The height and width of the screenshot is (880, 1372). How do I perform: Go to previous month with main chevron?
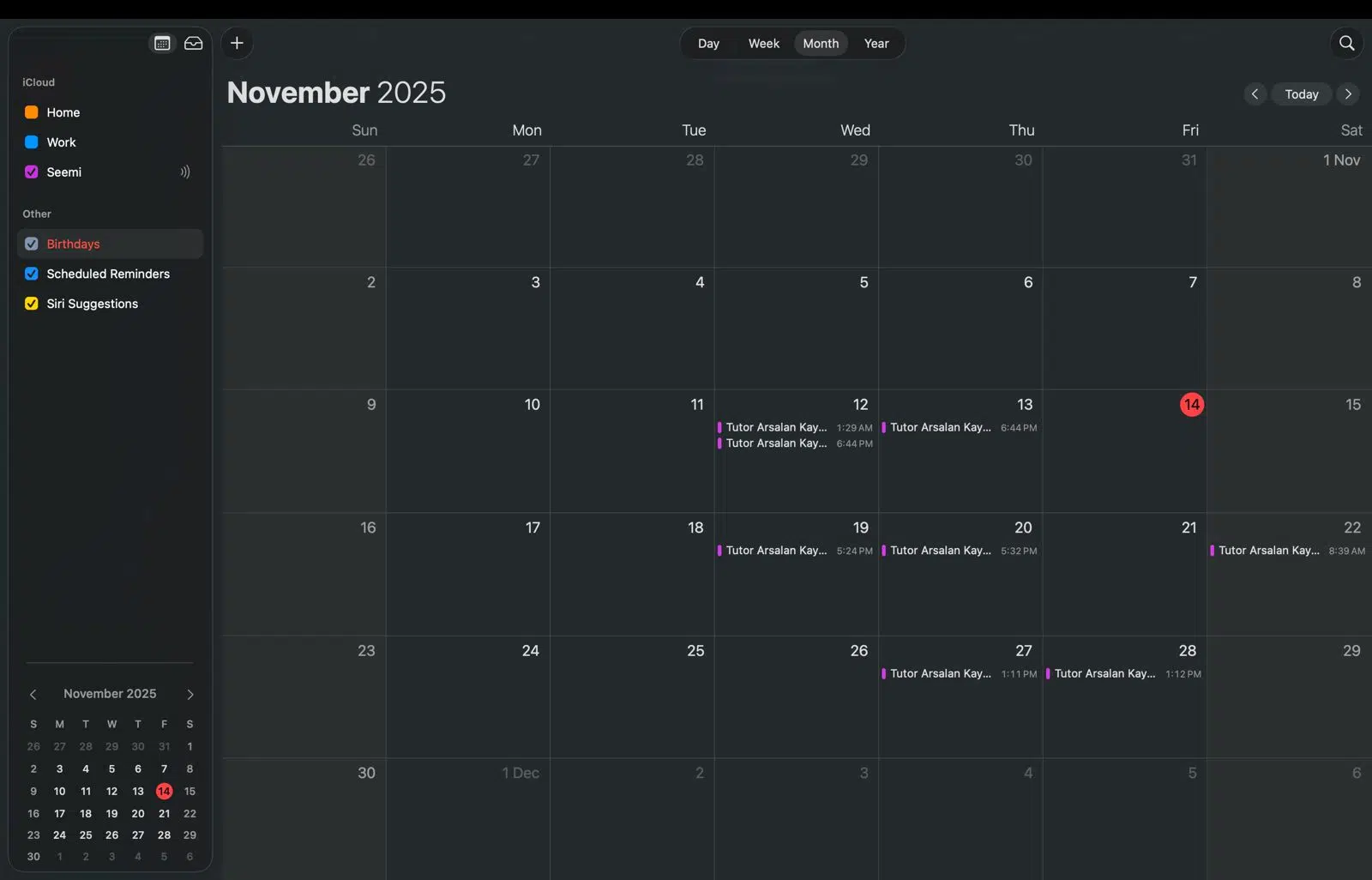click(x=1255, y=94)
